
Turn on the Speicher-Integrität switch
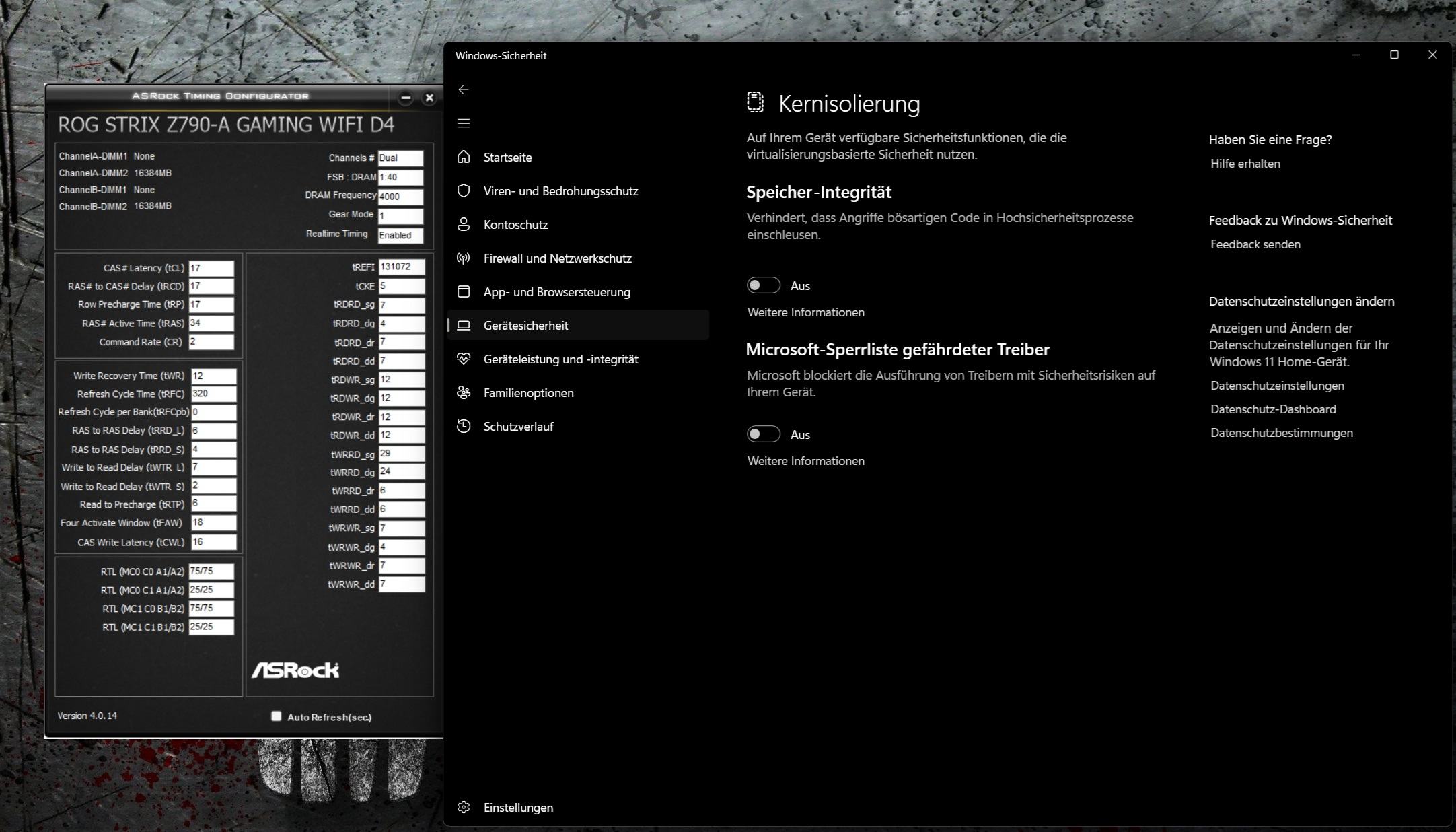pos(764,285)
